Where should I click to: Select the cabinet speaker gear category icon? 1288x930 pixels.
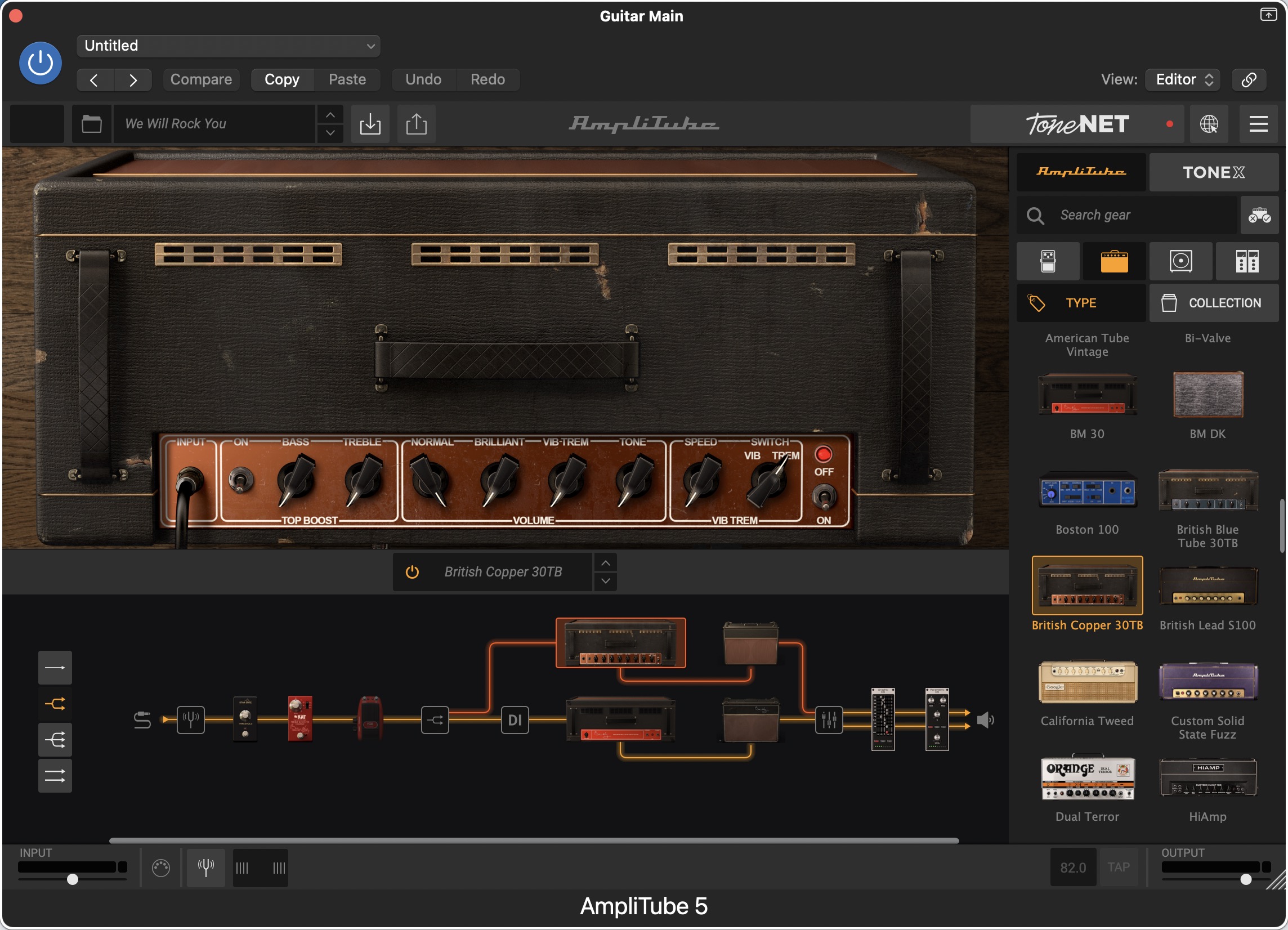pyautogui.click(x=1180, y=261)
